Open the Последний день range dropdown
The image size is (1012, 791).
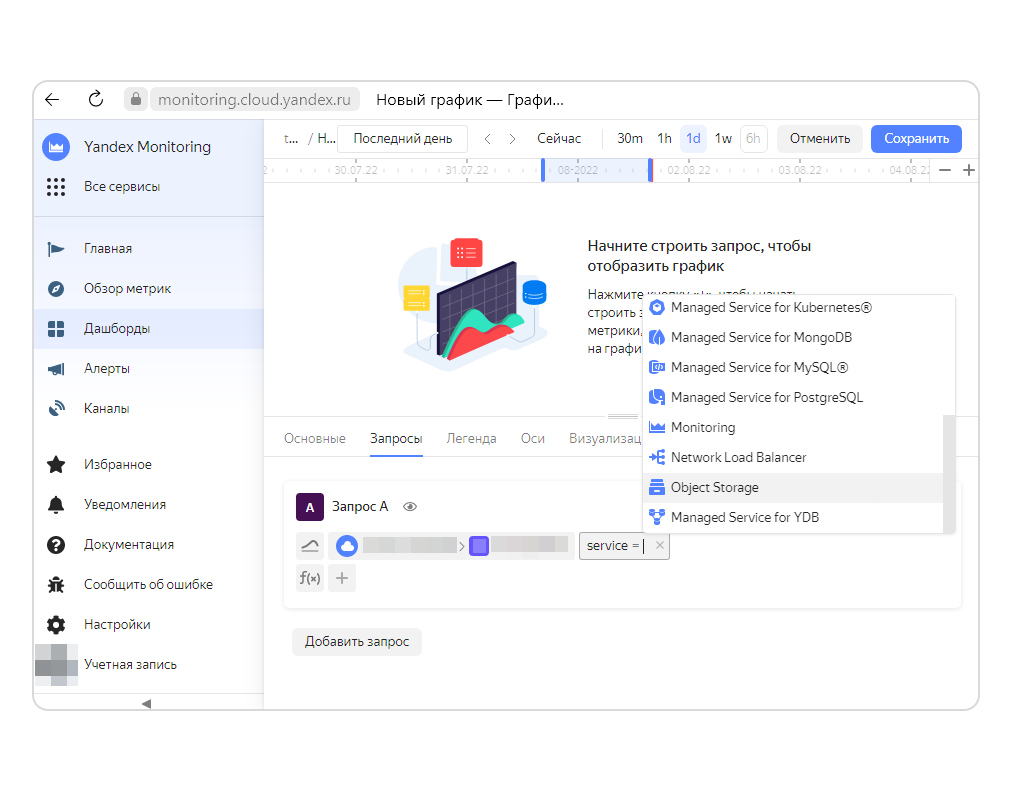click(403, 139)
